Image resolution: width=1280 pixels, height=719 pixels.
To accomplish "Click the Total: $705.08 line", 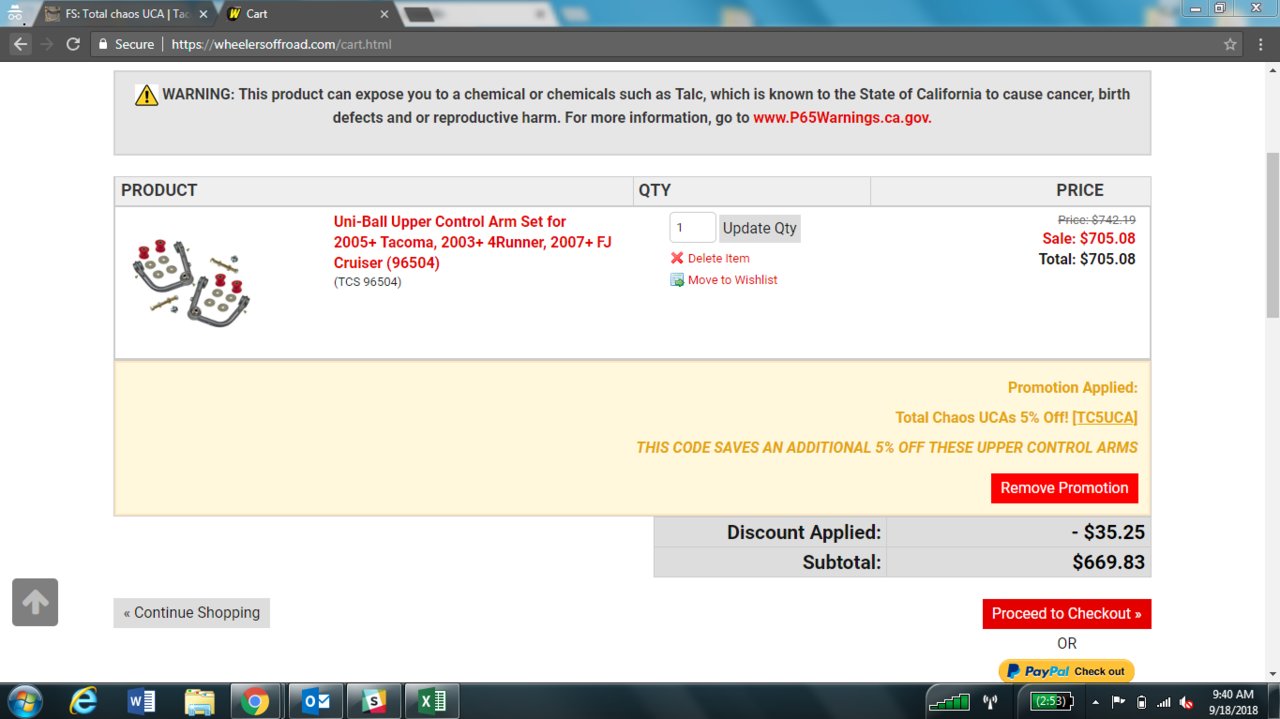I will pos(1087,259).
